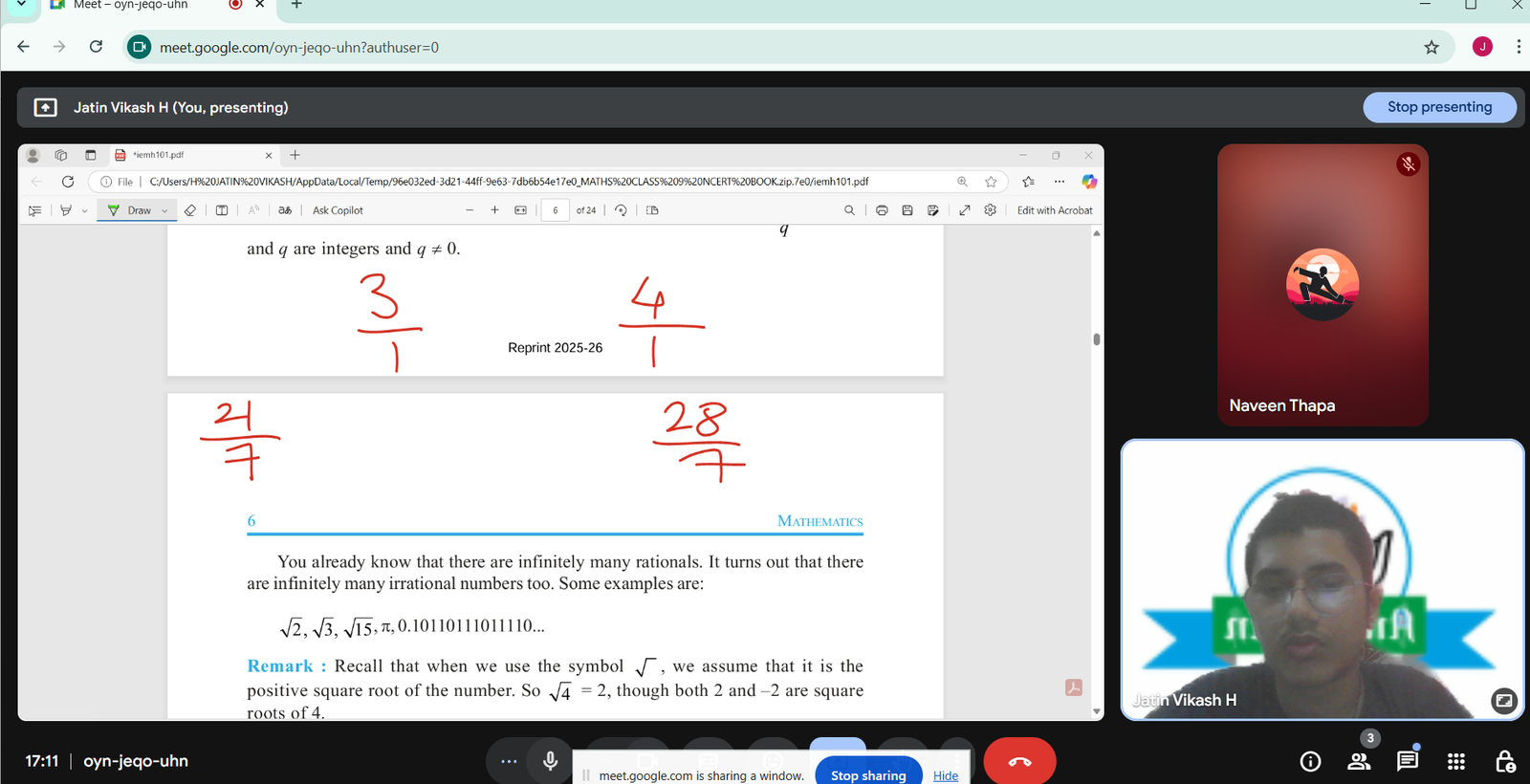Open the meeting details info icon

(x=1310, y=761)
